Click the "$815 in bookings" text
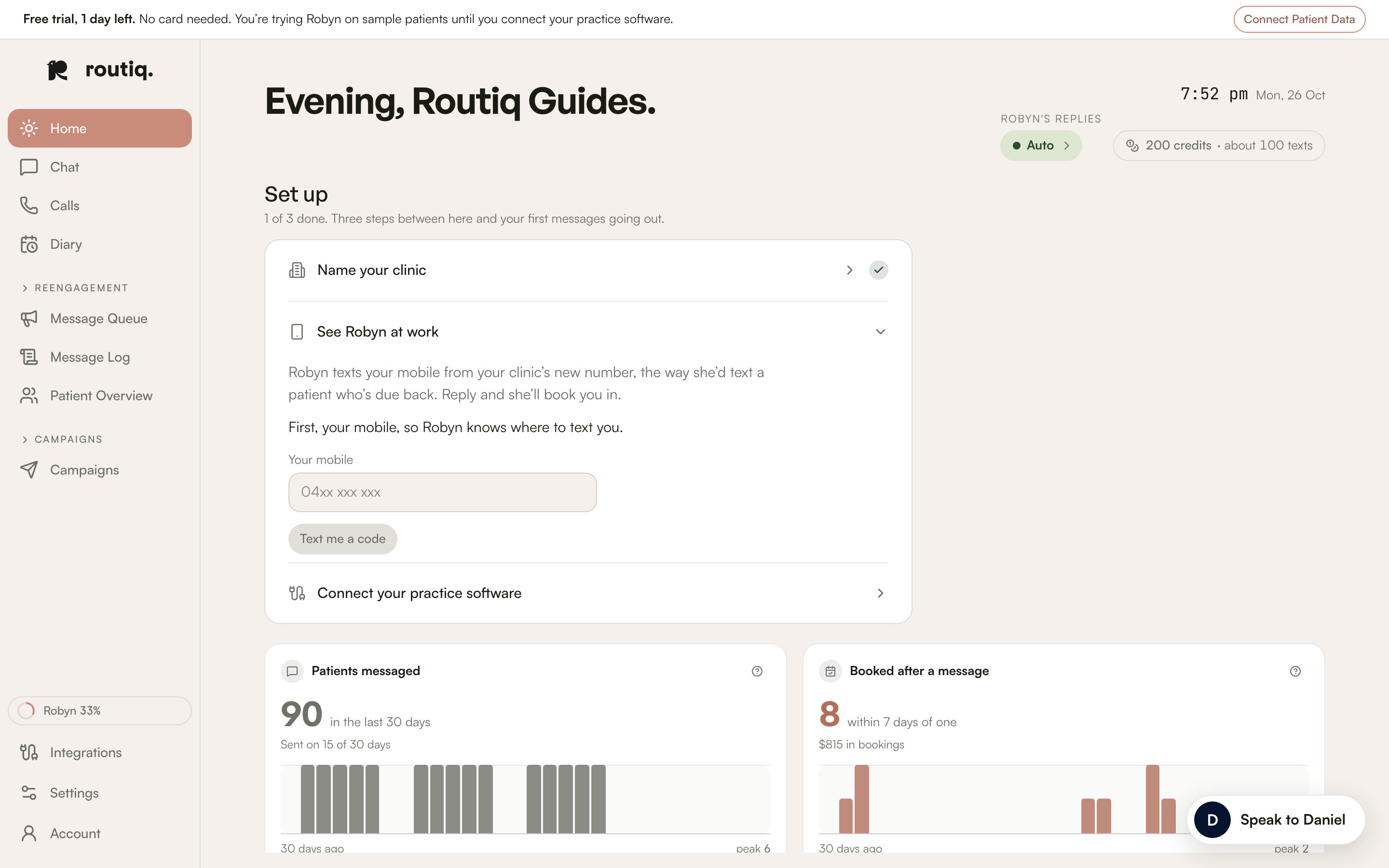This screenshot has width=1389, height=868. [861, 745]
